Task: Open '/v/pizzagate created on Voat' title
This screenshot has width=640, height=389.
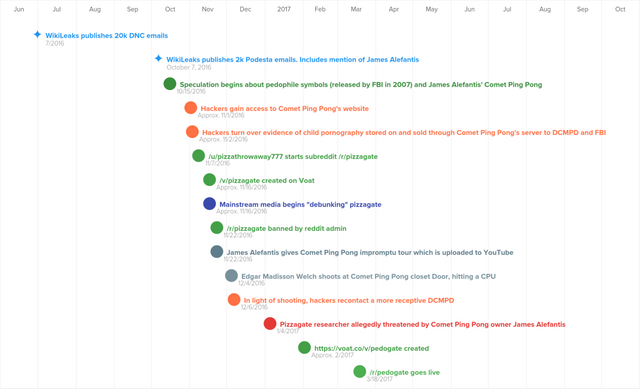Action: [x=267, y=180]
